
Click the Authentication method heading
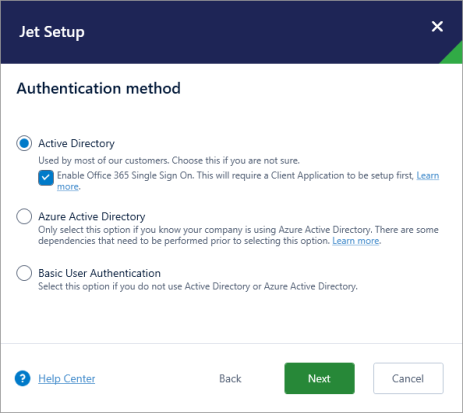[99, 88]
